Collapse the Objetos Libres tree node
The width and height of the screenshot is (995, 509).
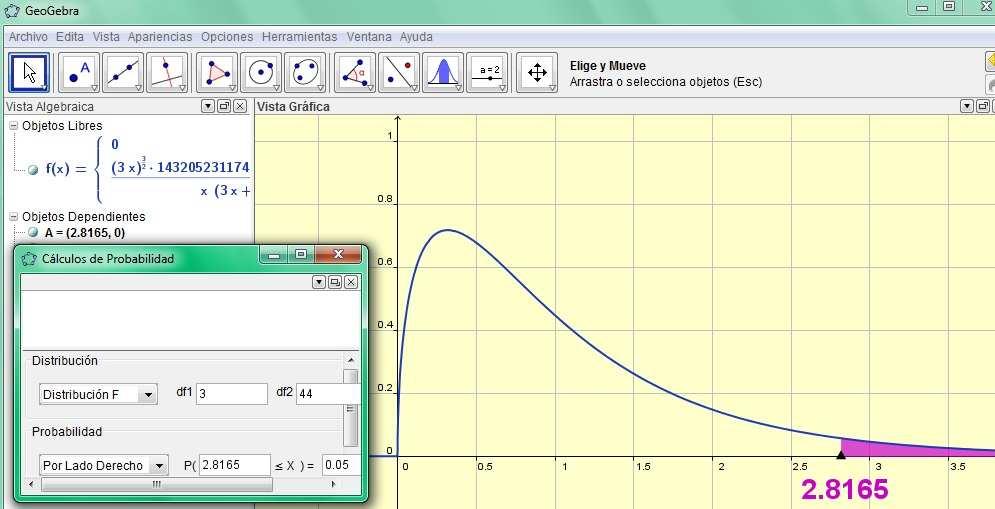click(13, 126)
